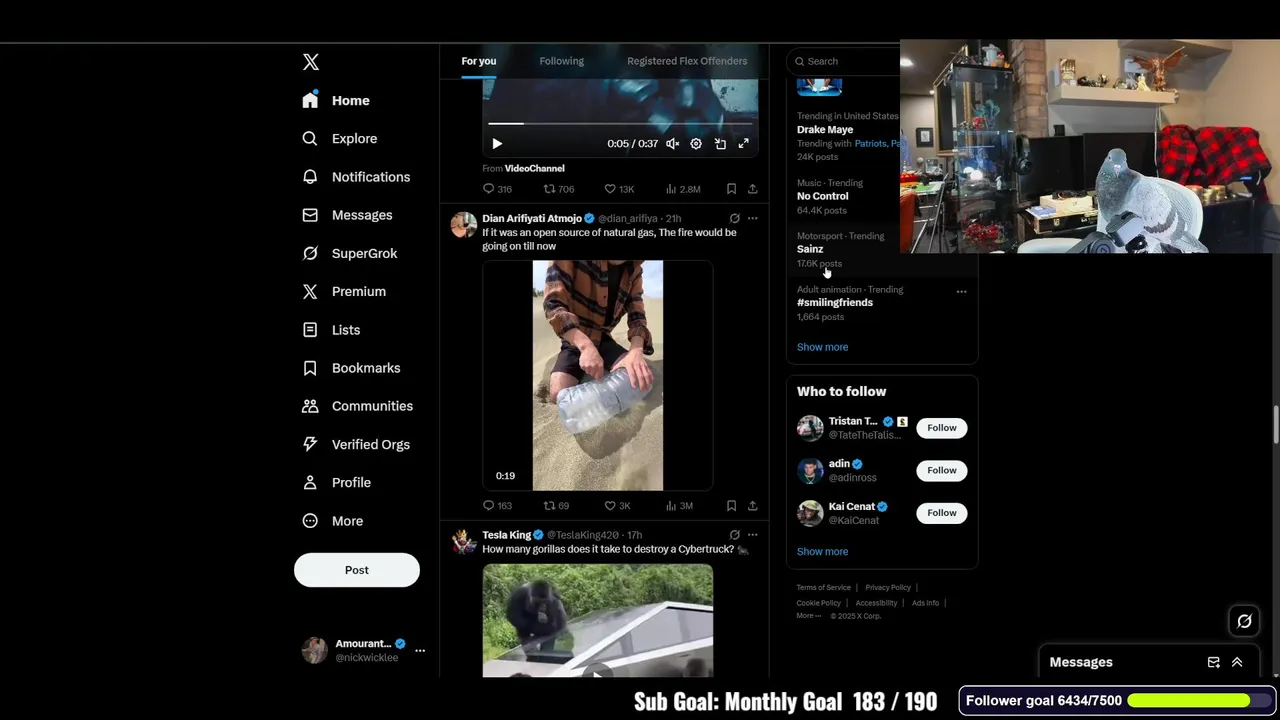
Task: Compose new message in Messages drawer
Action: click(1213, 662)
